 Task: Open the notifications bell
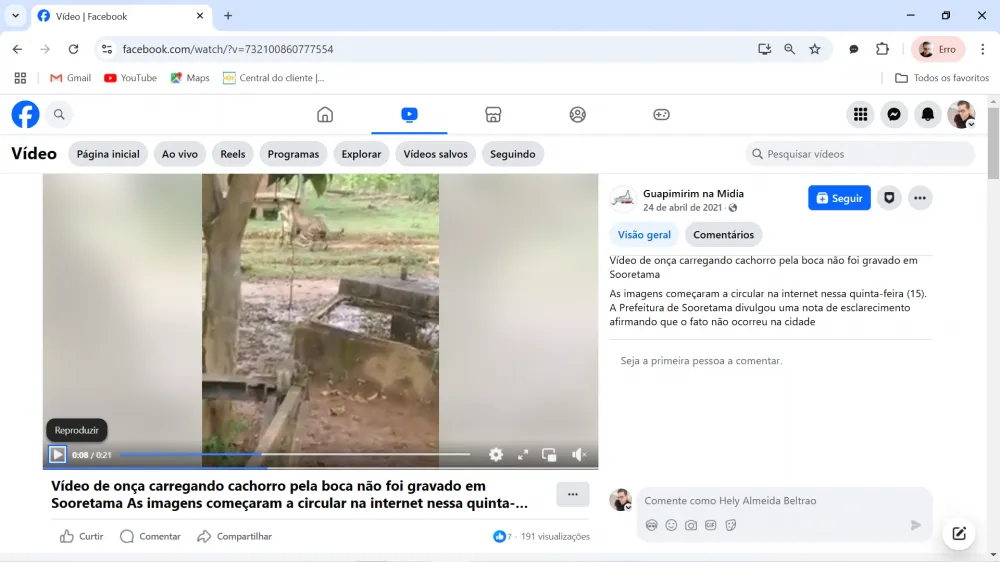click(x=928, y=115)
